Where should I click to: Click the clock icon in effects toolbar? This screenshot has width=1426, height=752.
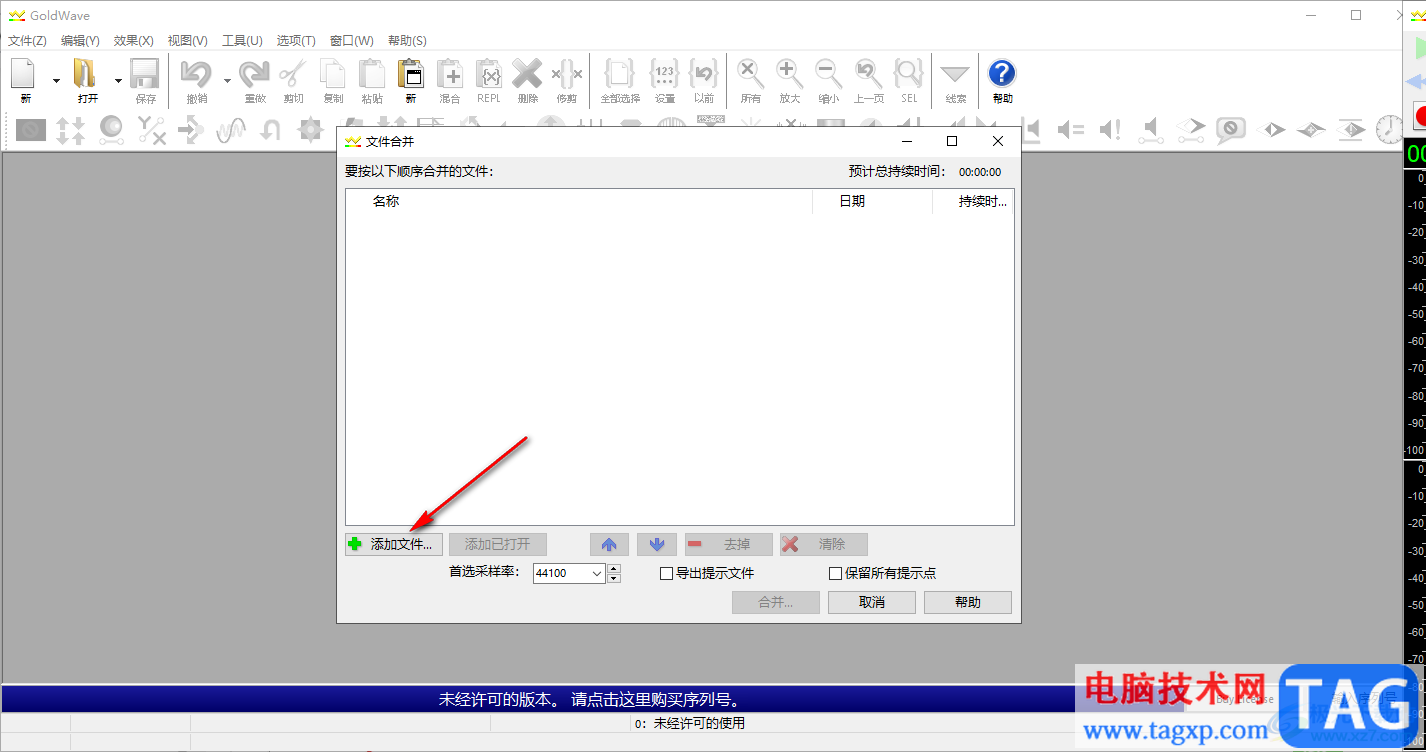(x=1389, y=129)
